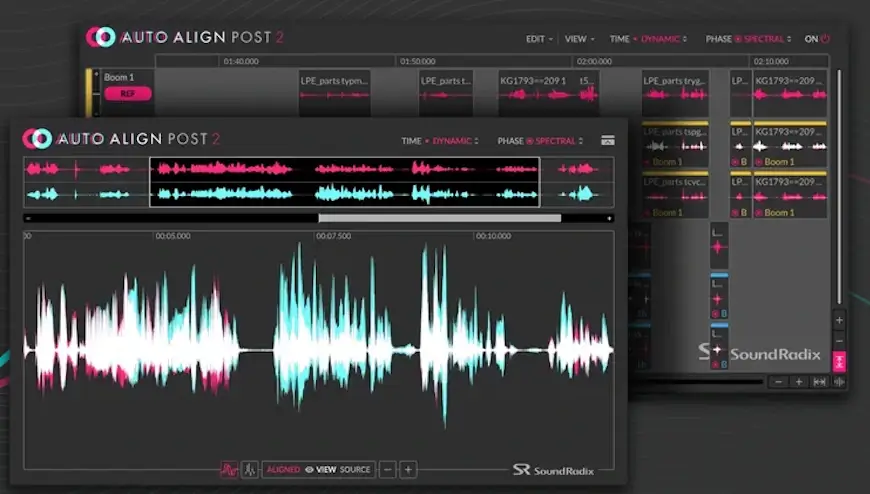The height and width of the screenshot is (494, 870).
Task: Click vertical zoom in plus button in back window
Action: coord(839,320)
